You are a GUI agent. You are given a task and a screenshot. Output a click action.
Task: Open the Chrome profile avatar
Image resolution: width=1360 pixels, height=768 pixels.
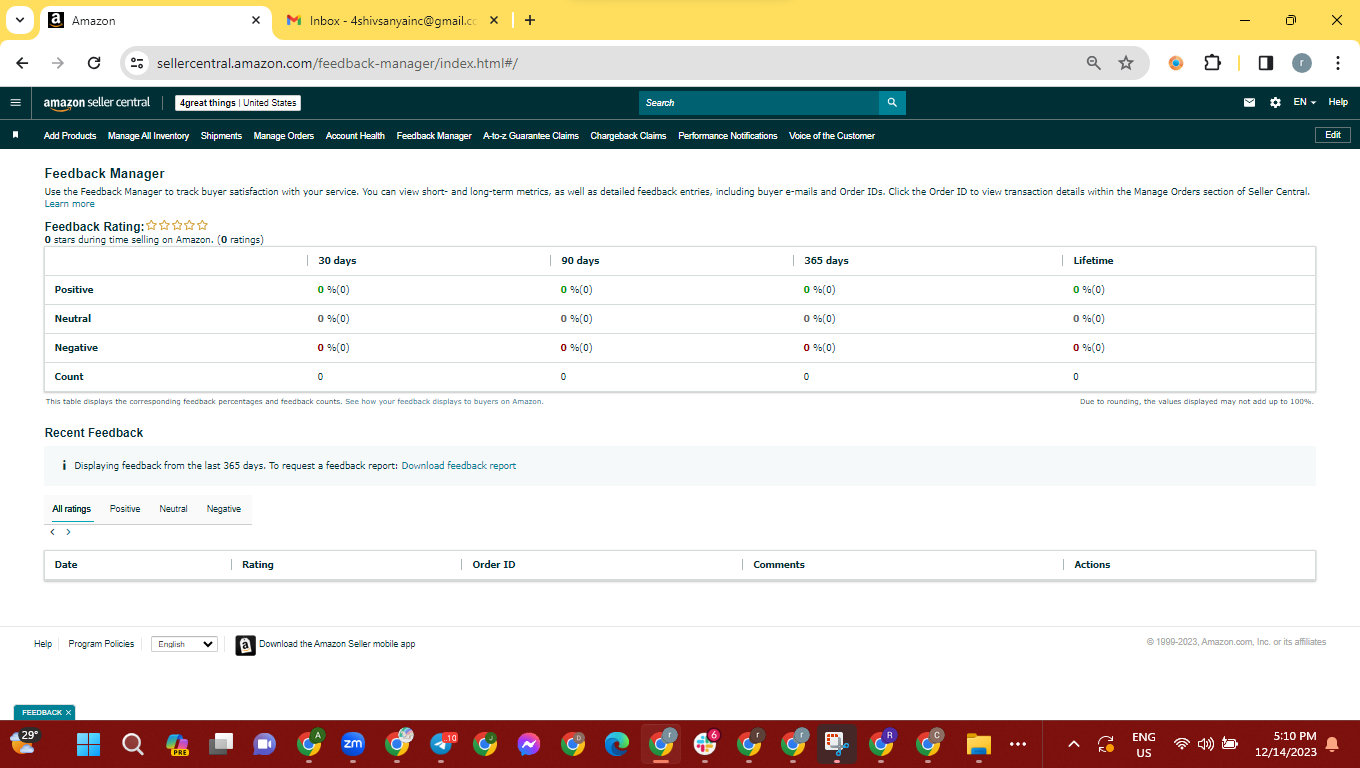(x=1301, y=62)
